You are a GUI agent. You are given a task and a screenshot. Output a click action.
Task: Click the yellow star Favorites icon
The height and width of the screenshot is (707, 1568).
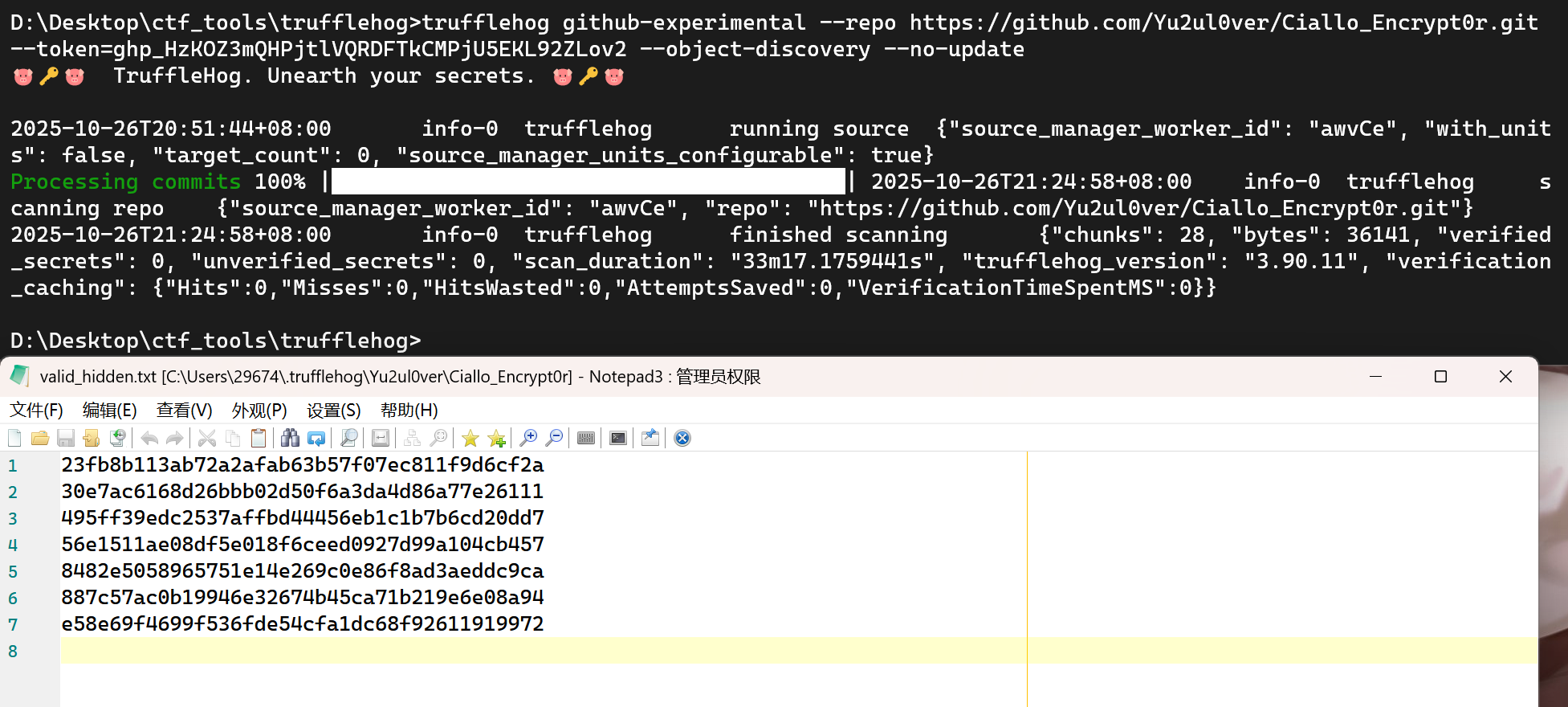470,438
